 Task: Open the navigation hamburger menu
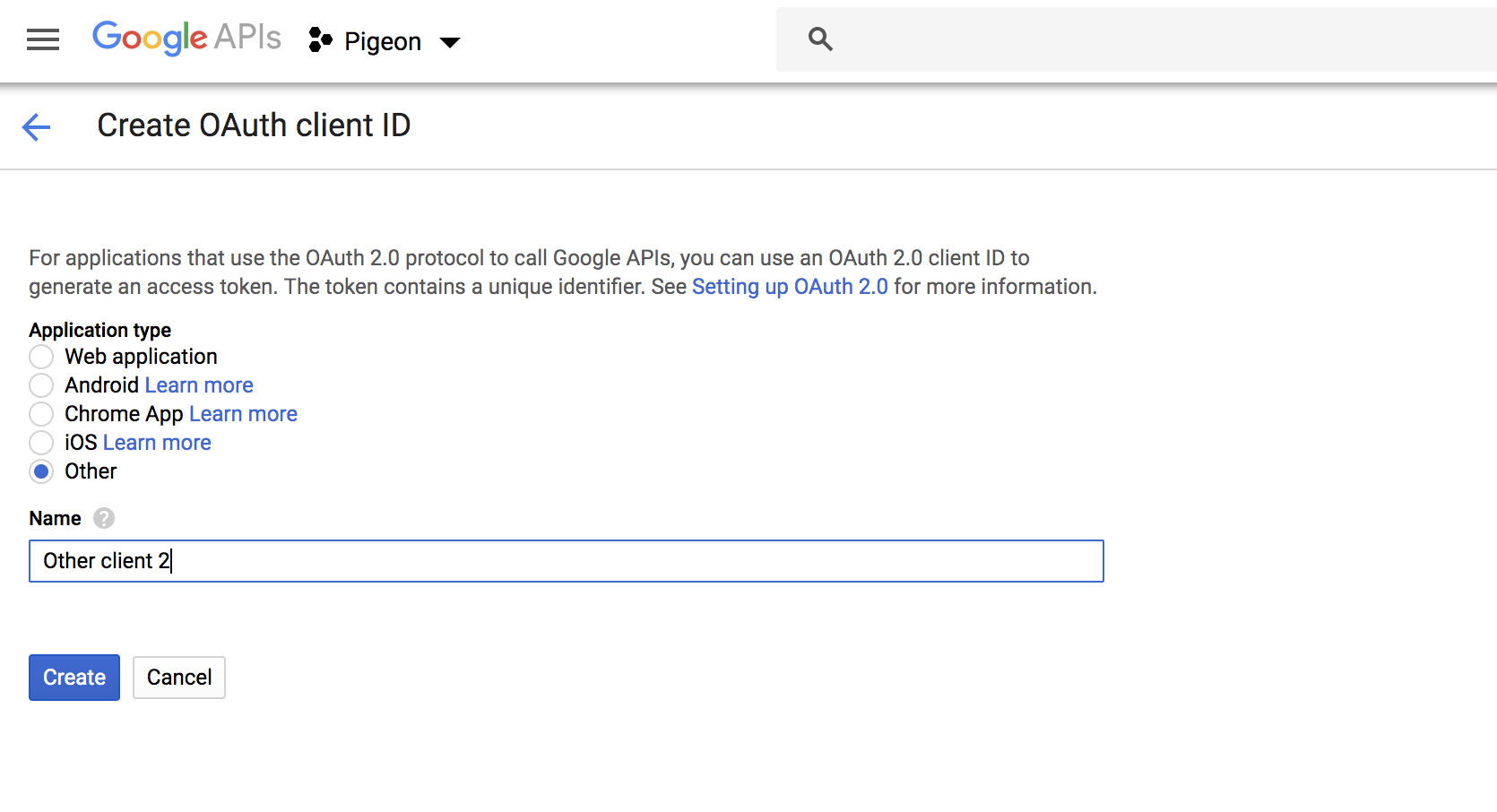42,39
